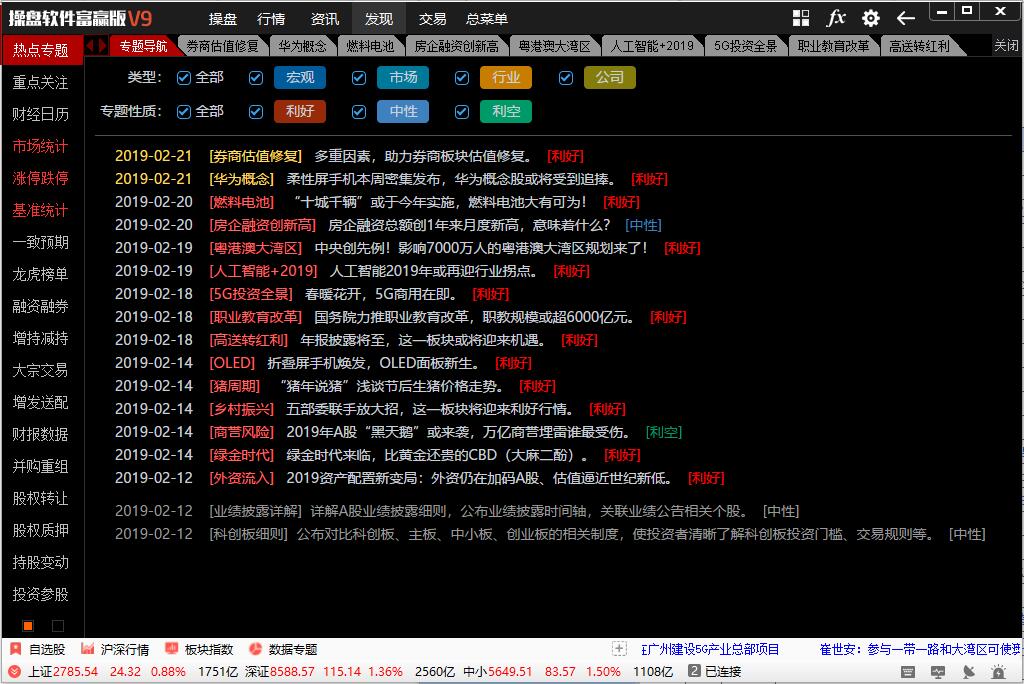
Task: Open the four-square grid layout icon
Action: 801,18
